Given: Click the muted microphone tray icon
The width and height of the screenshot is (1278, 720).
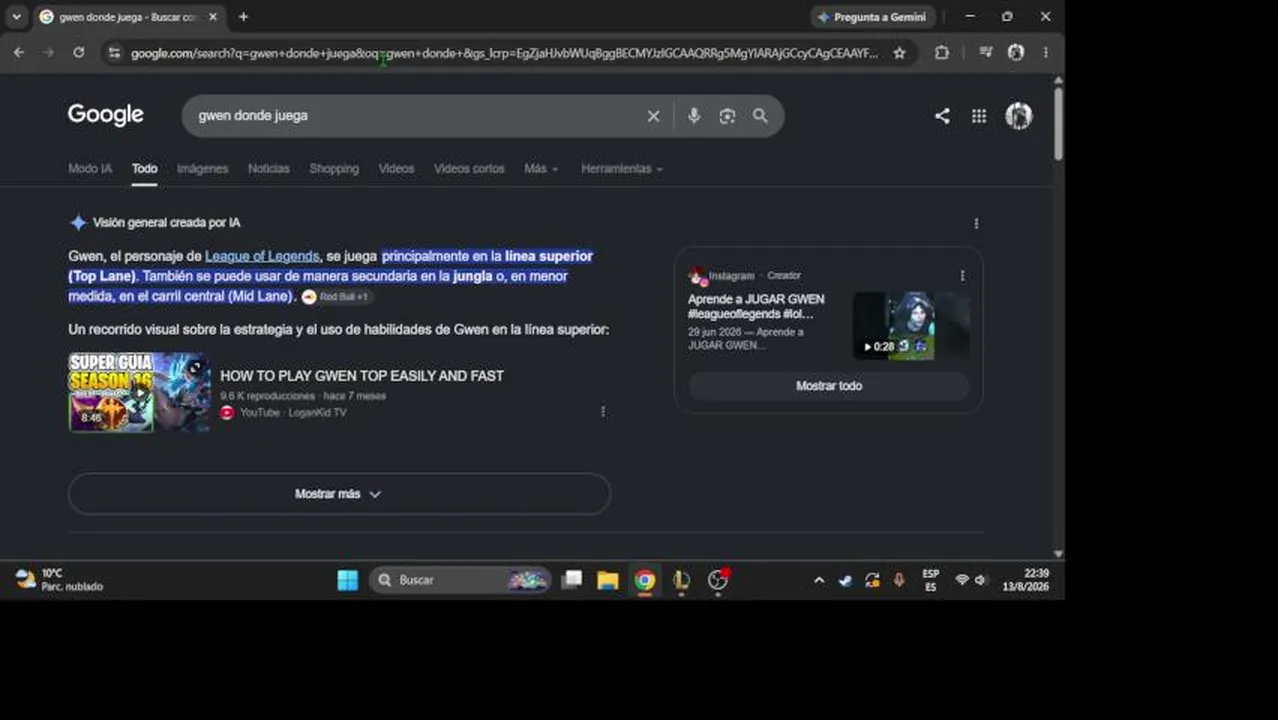Looking at the screenshot, I should (899, 580).
